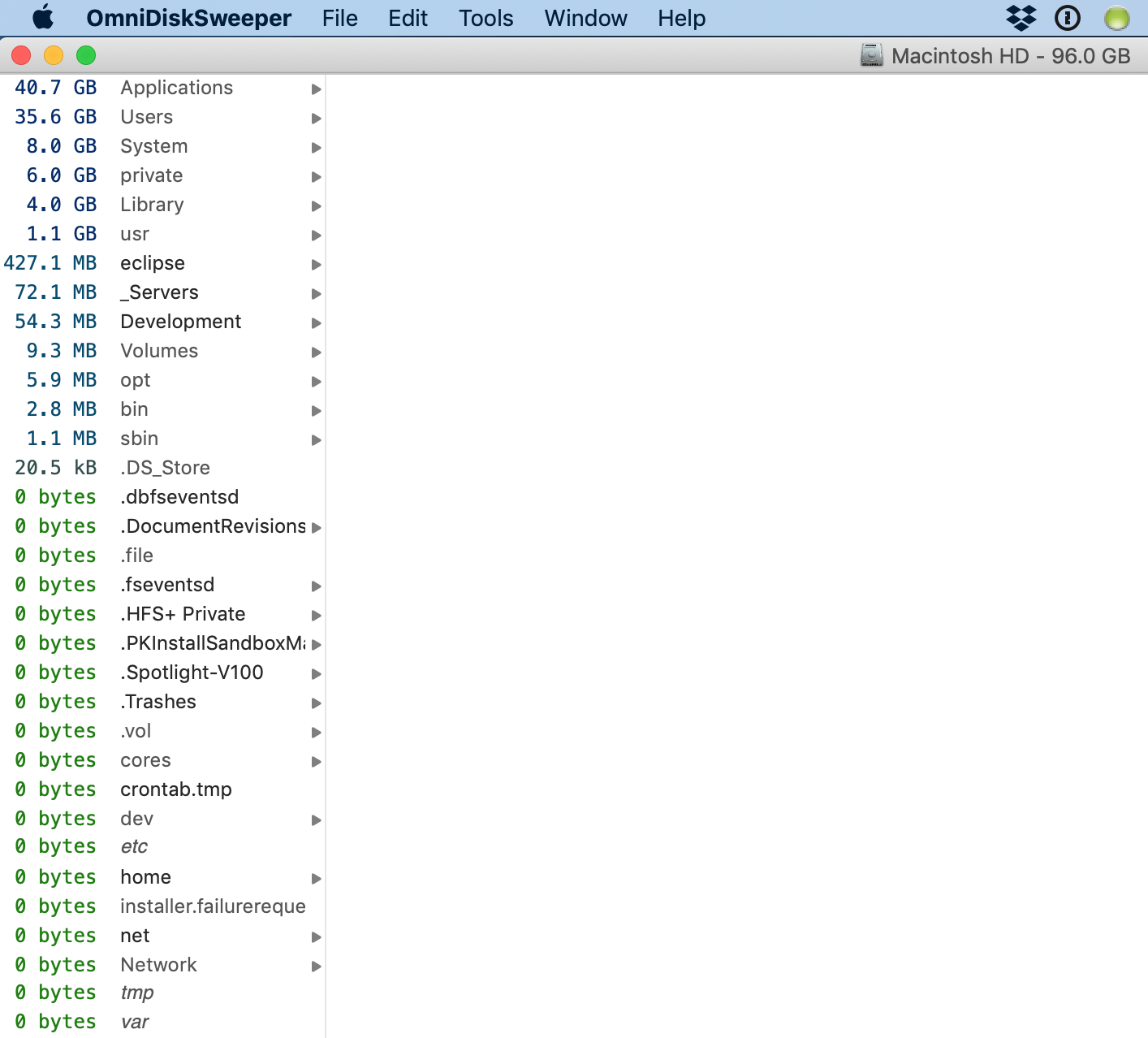Image resolution: width=1148 pixels, height=1038 pixels.
Task: Expand the private folder arrow
Action: pos(317,176)
